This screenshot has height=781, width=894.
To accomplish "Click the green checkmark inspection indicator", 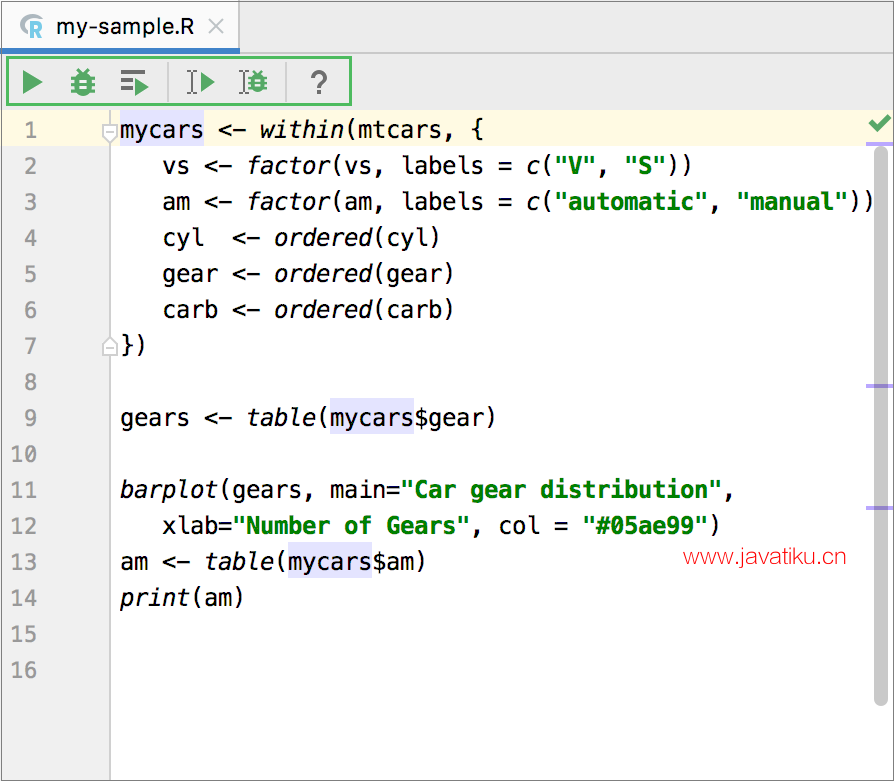I will click(x=879, y=124).
